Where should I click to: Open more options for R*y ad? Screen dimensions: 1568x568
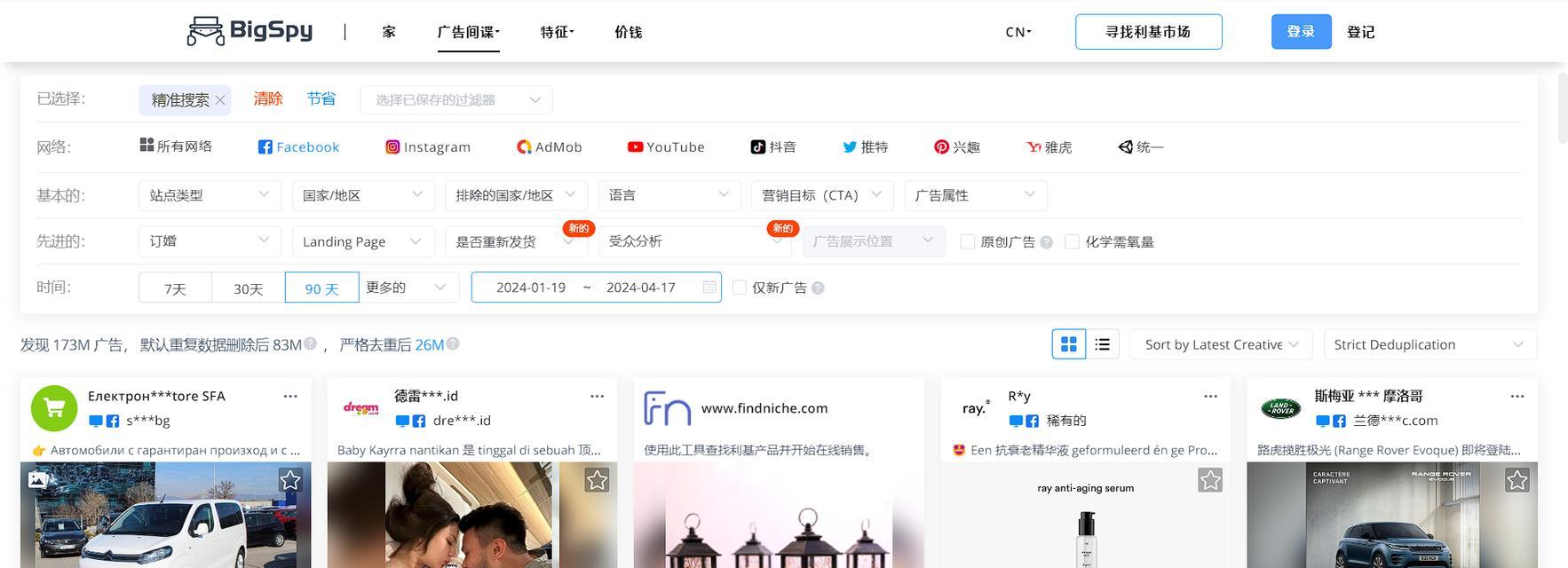click(1210, 397)
